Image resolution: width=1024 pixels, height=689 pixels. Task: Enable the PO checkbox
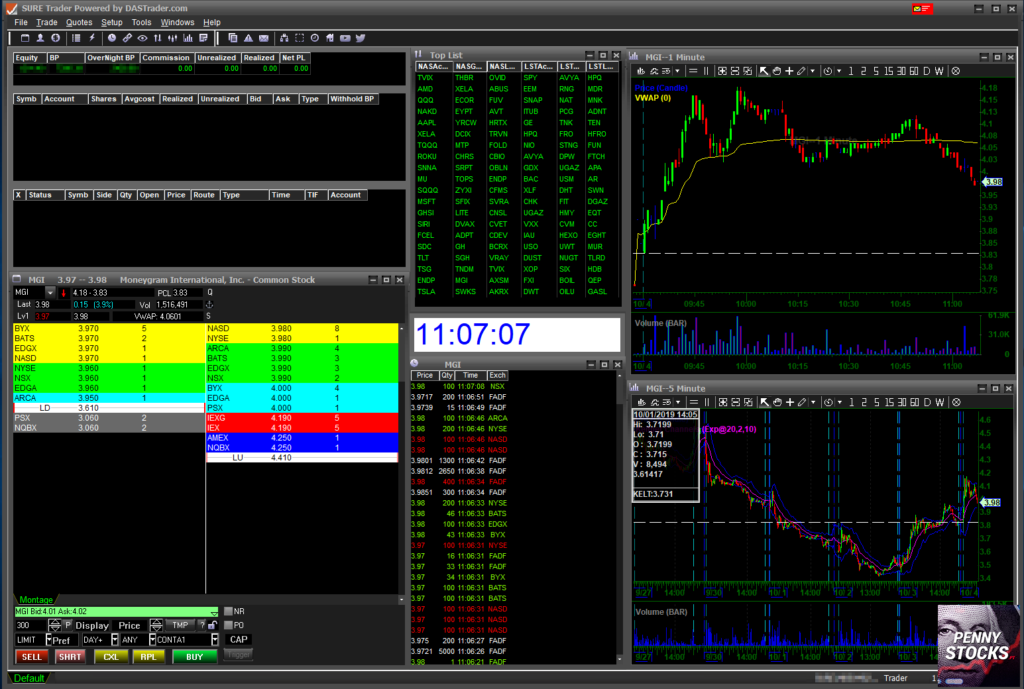pyautogui.click(x=228, y=625)
